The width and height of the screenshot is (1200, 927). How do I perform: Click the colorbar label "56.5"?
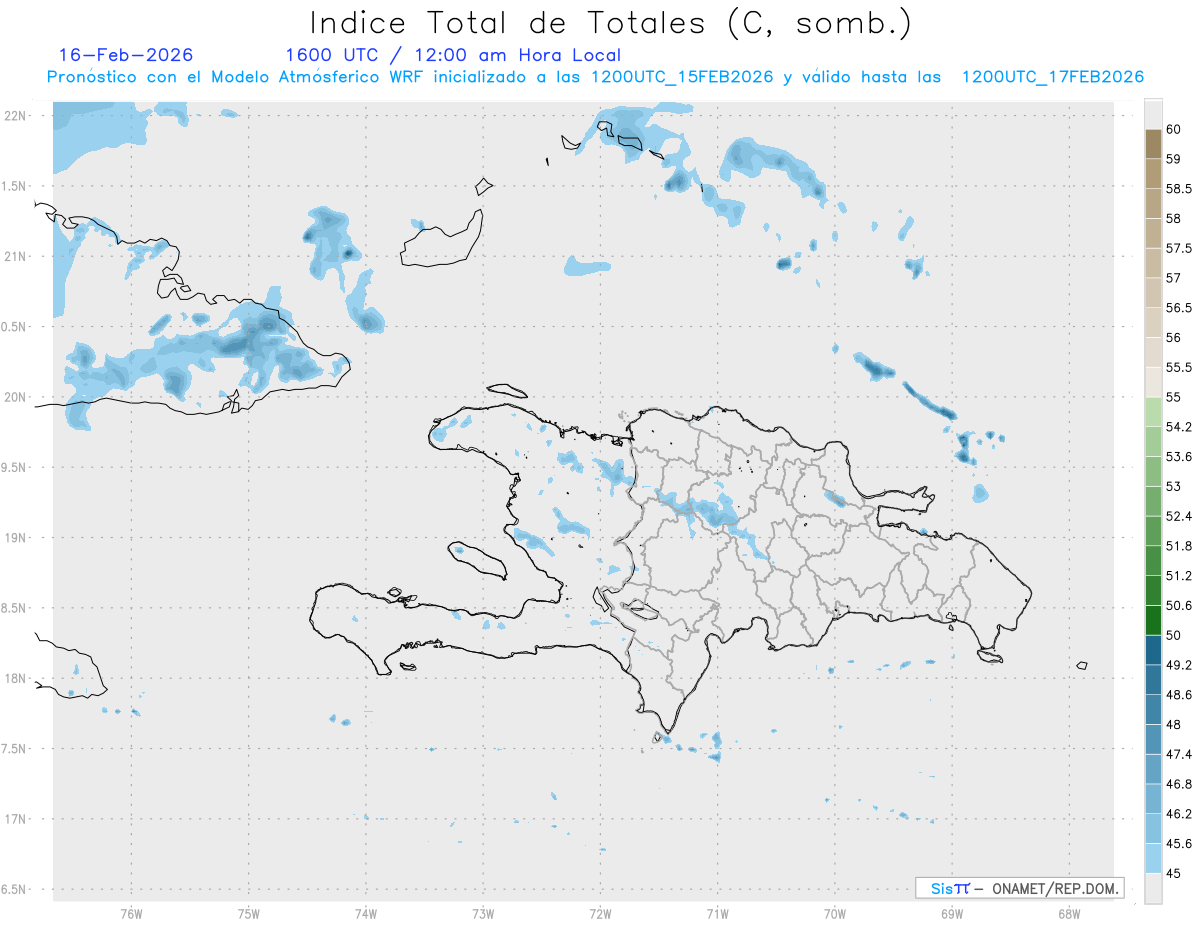[x=1179, y=308]
